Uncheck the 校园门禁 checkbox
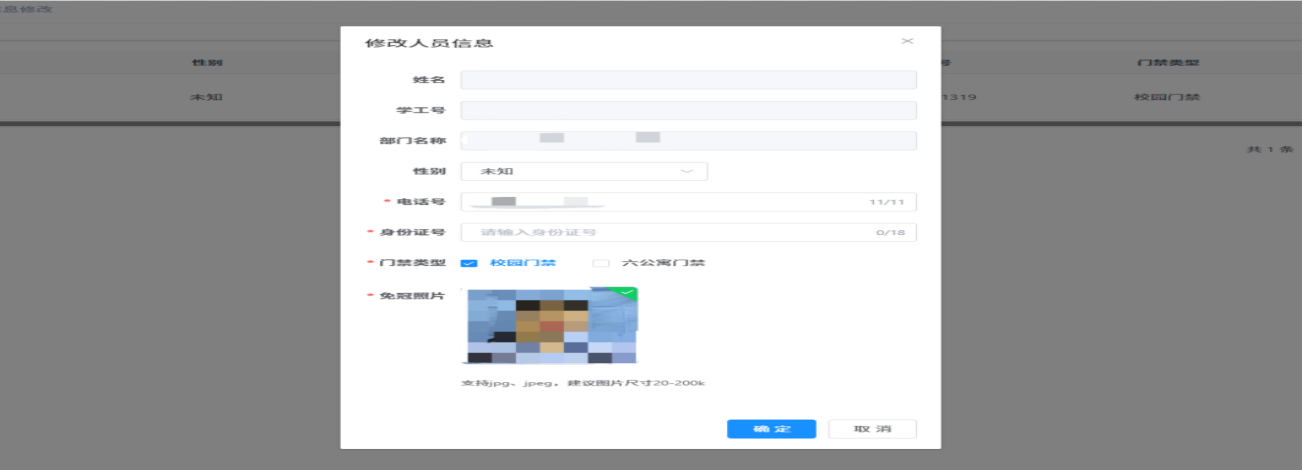This screenshot has height=470, width=1302. click(x=468, y=264)
